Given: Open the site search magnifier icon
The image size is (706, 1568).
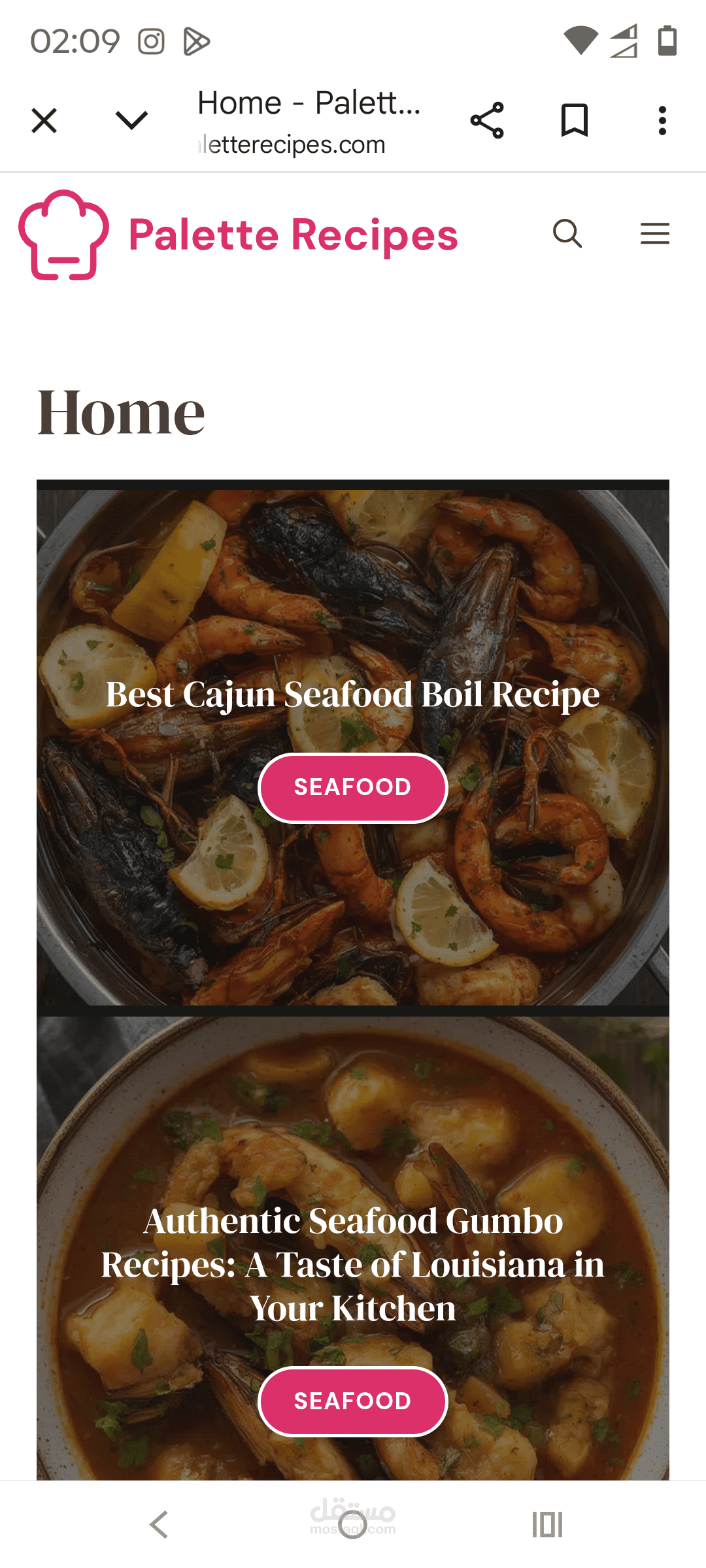Looking at the screenshot, I should (x=567, y=233).
